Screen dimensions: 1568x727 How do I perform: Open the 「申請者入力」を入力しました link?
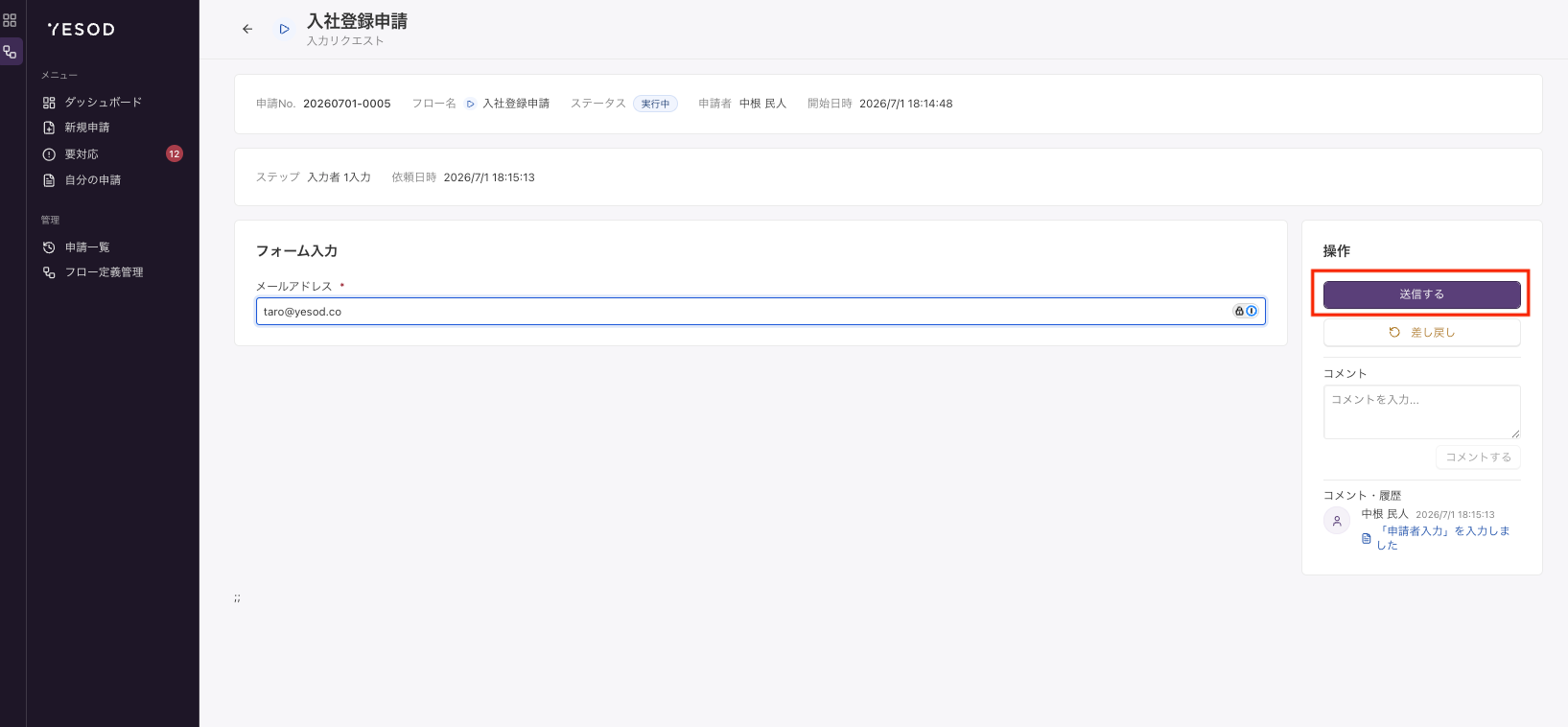pos(1443,538)
